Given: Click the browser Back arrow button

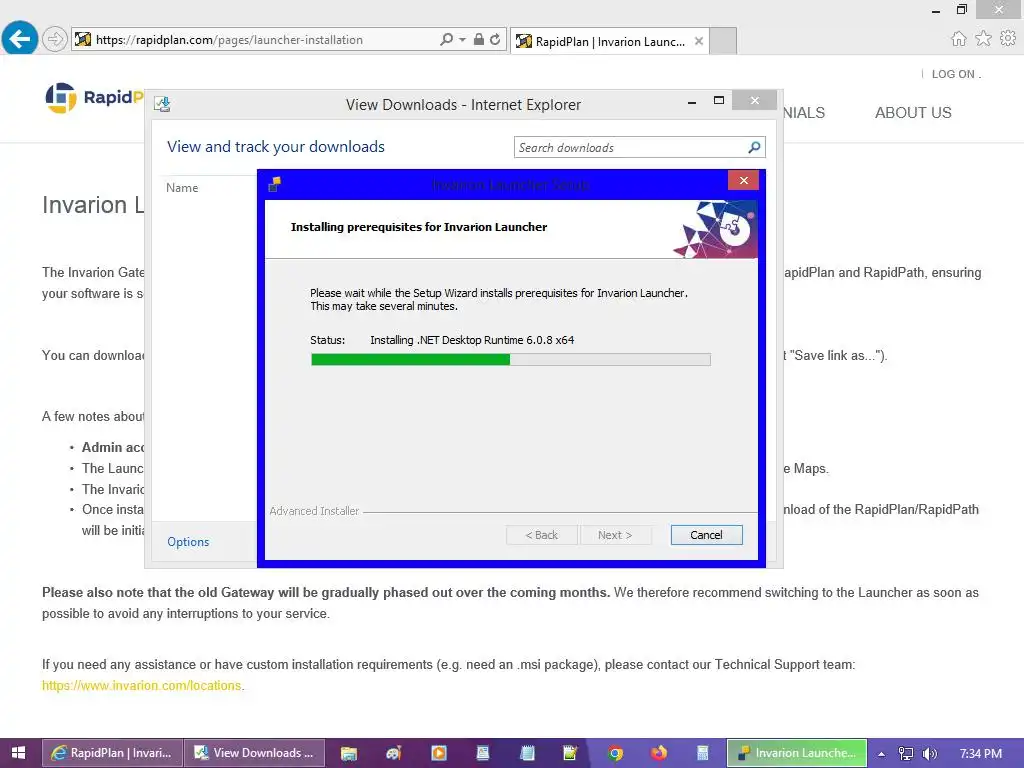Looking at the screenshot, I should pos(20,39).
